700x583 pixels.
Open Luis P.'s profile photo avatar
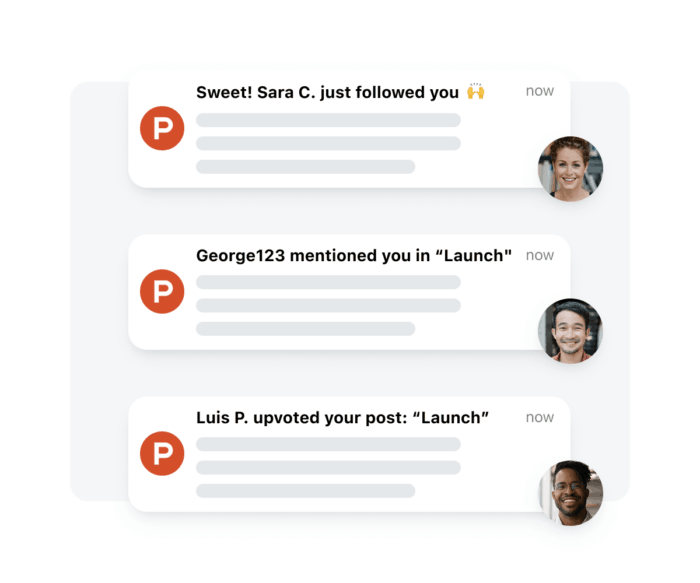pyautogui.click(x=570, y=492)
